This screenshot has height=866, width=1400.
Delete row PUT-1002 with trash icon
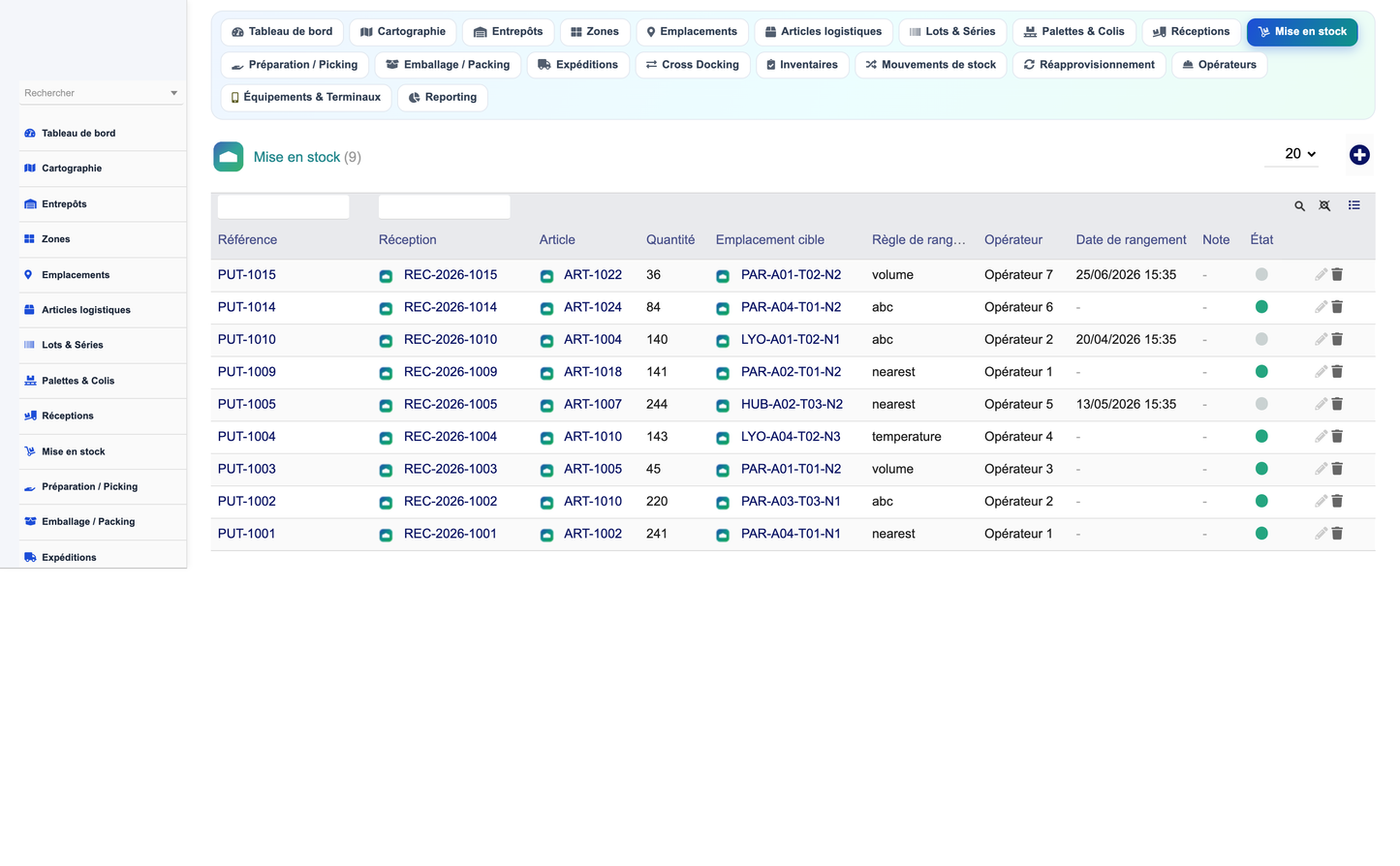1337,501
